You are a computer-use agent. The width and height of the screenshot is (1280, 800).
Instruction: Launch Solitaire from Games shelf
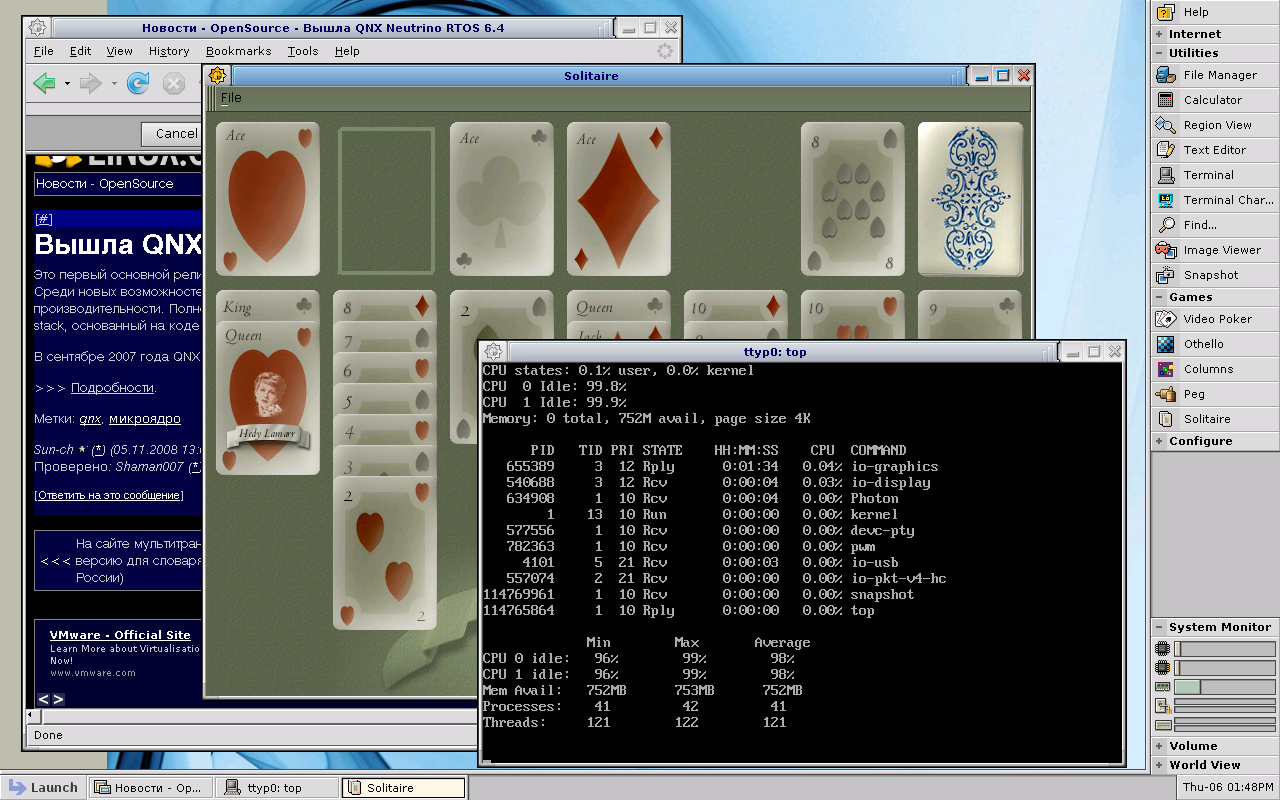pos(1215,419)
